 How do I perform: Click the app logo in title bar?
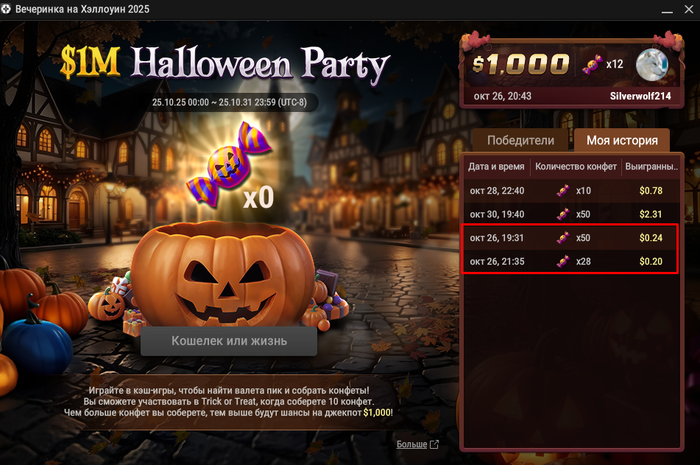6,9
